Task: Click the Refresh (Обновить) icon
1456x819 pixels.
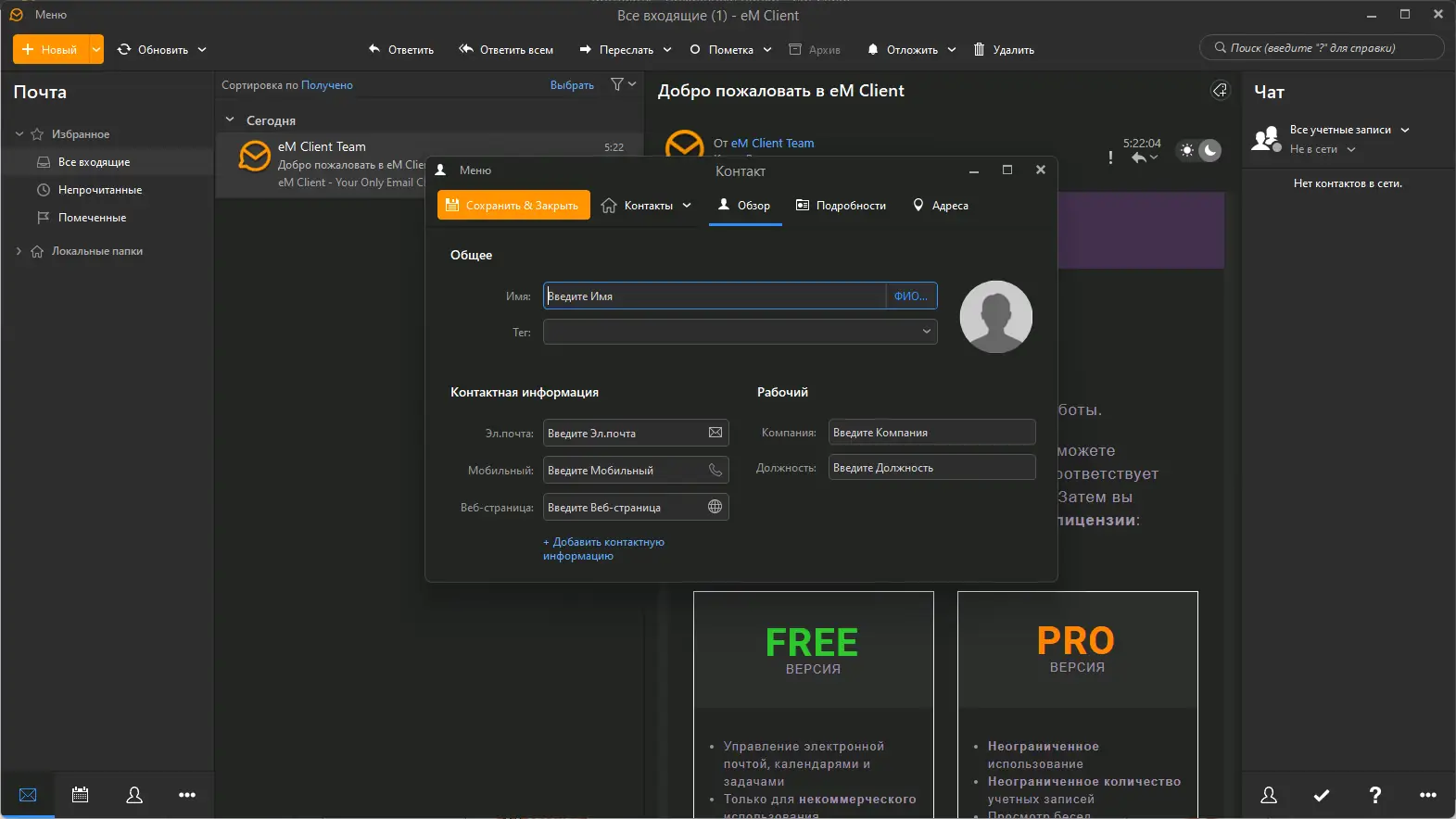Action: pyautogui.click(x=124, y=49)
